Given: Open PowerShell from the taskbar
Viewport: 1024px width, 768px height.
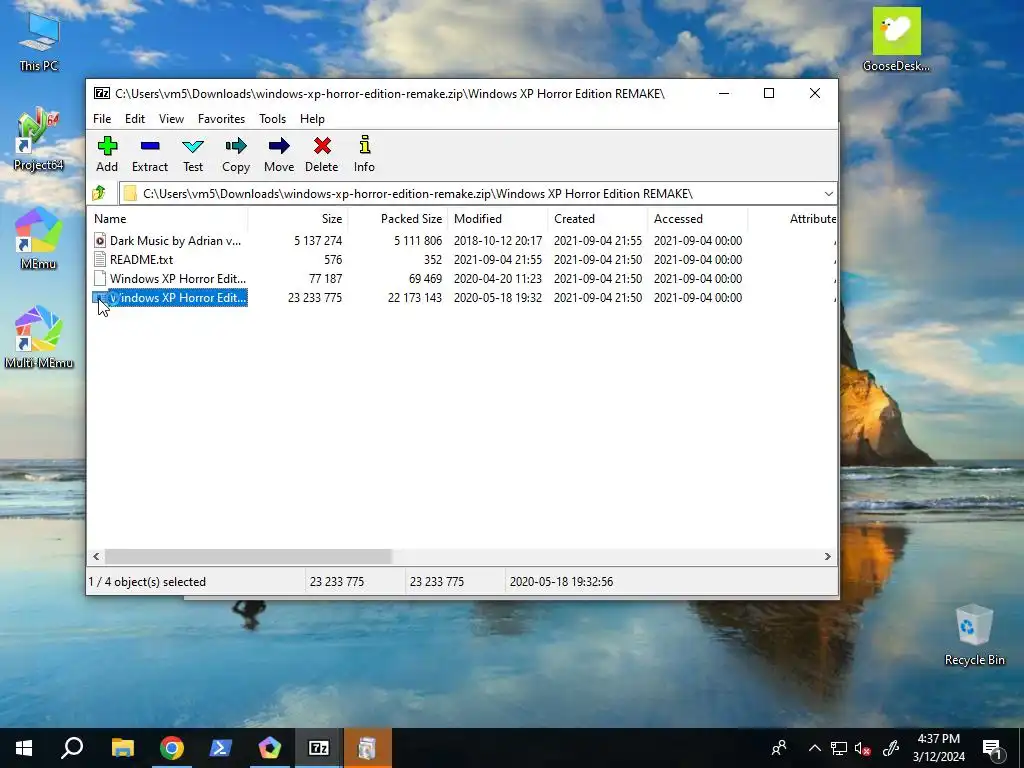Looking at the screenshot, I should (221, 748).
